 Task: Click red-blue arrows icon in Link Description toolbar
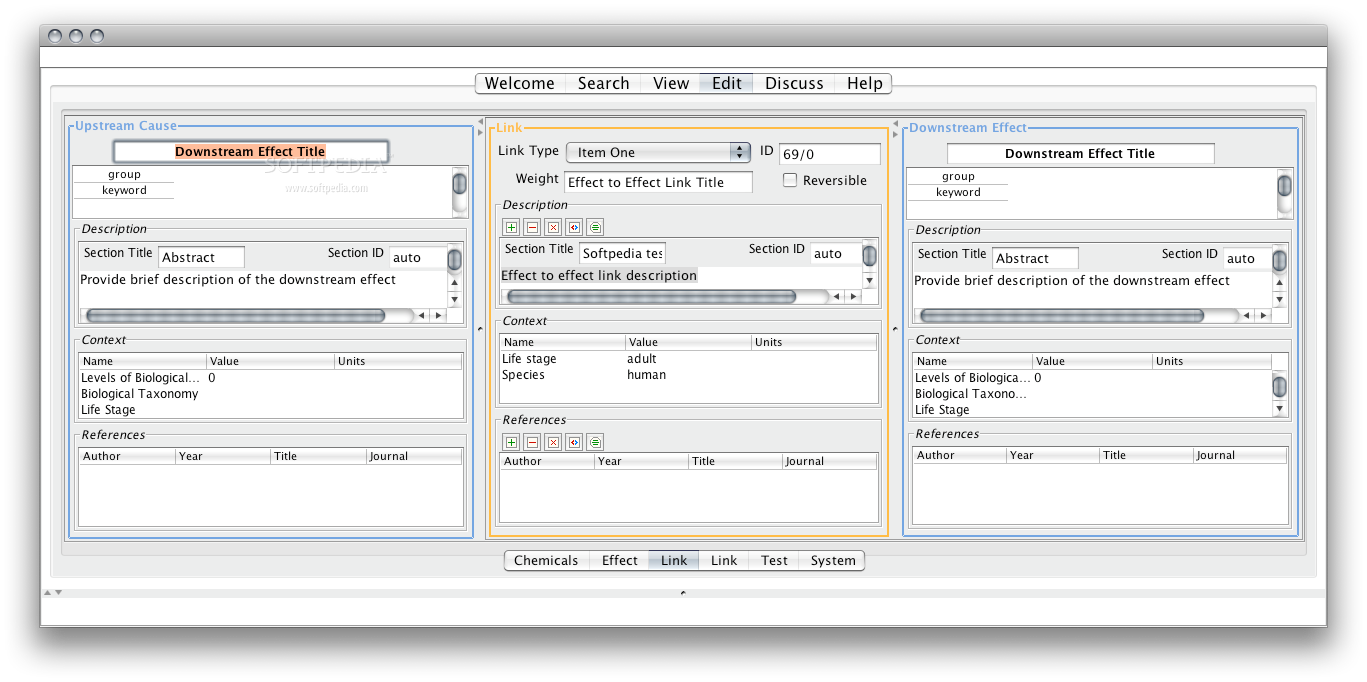click(574, 227)
